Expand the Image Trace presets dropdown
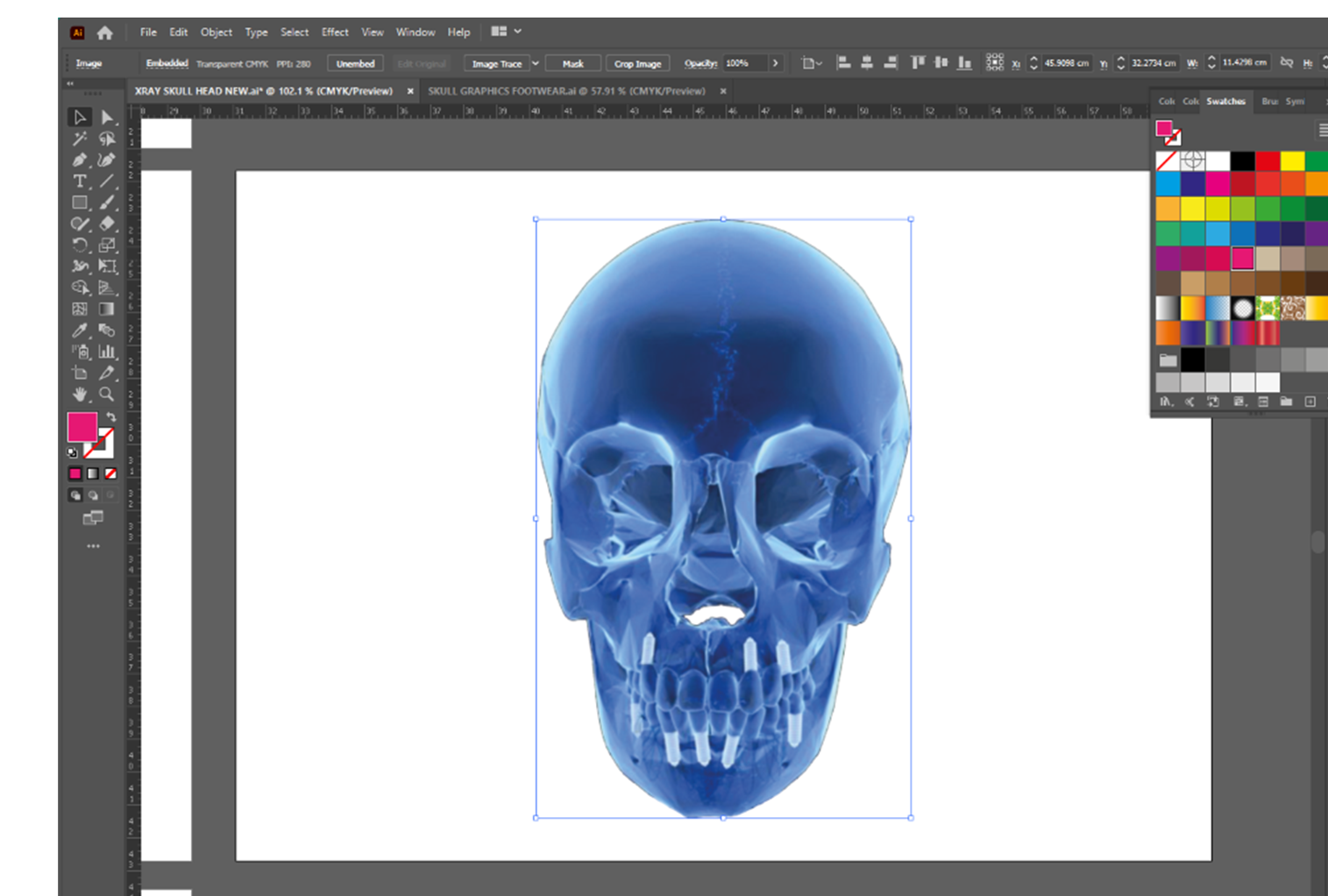 point(536,63)
